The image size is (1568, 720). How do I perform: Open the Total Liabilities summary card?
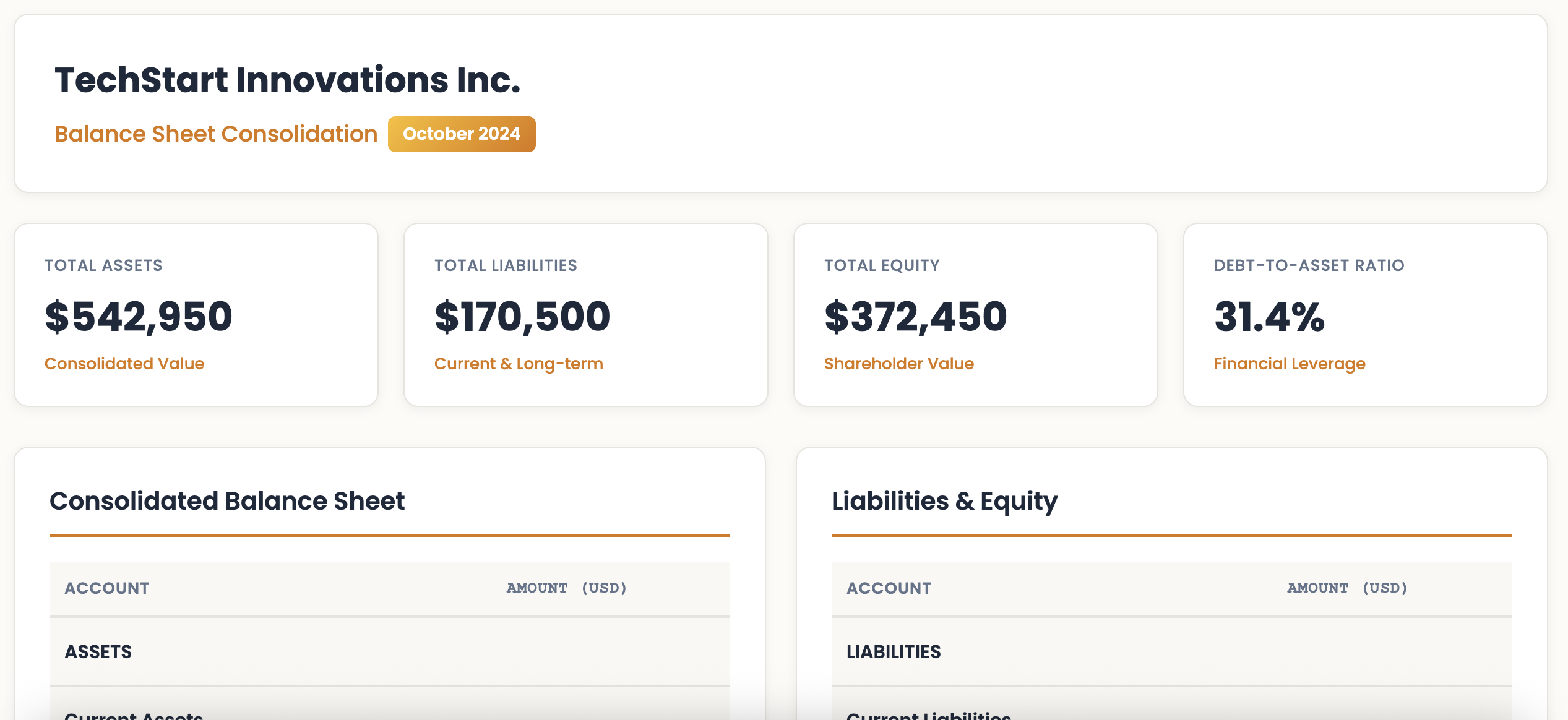(x=586, y=315)
